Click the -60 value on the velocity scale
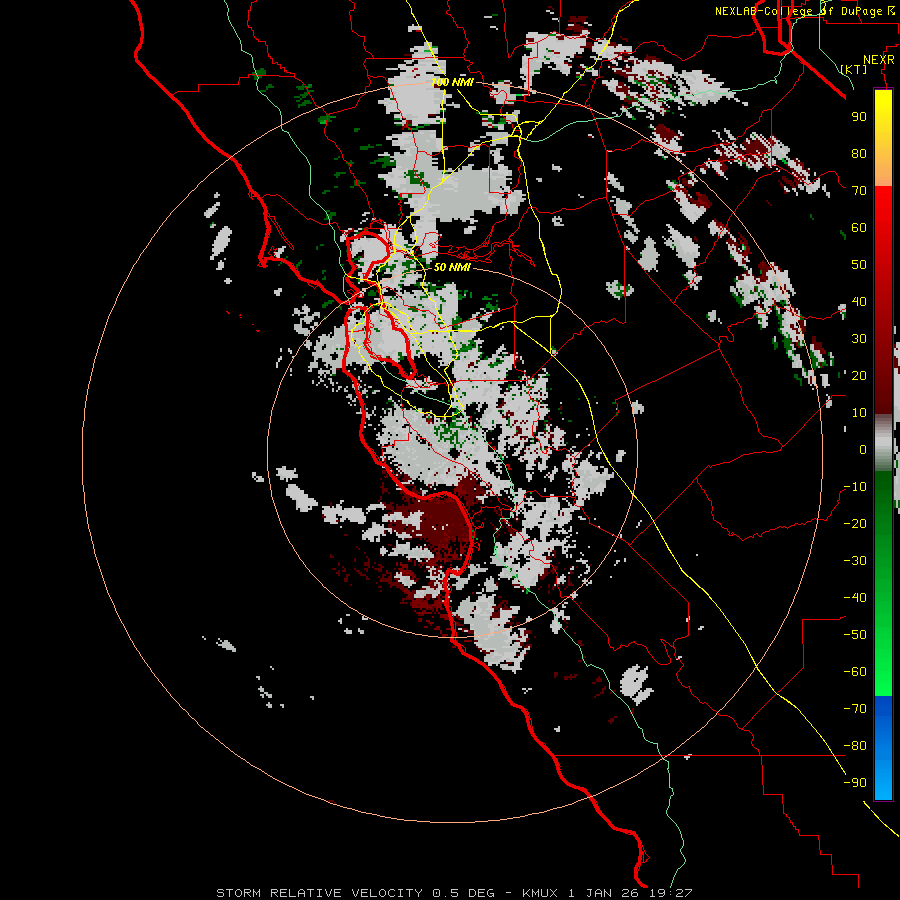The height and width of the screenshot is (900, 900). [x=855, y=672]
